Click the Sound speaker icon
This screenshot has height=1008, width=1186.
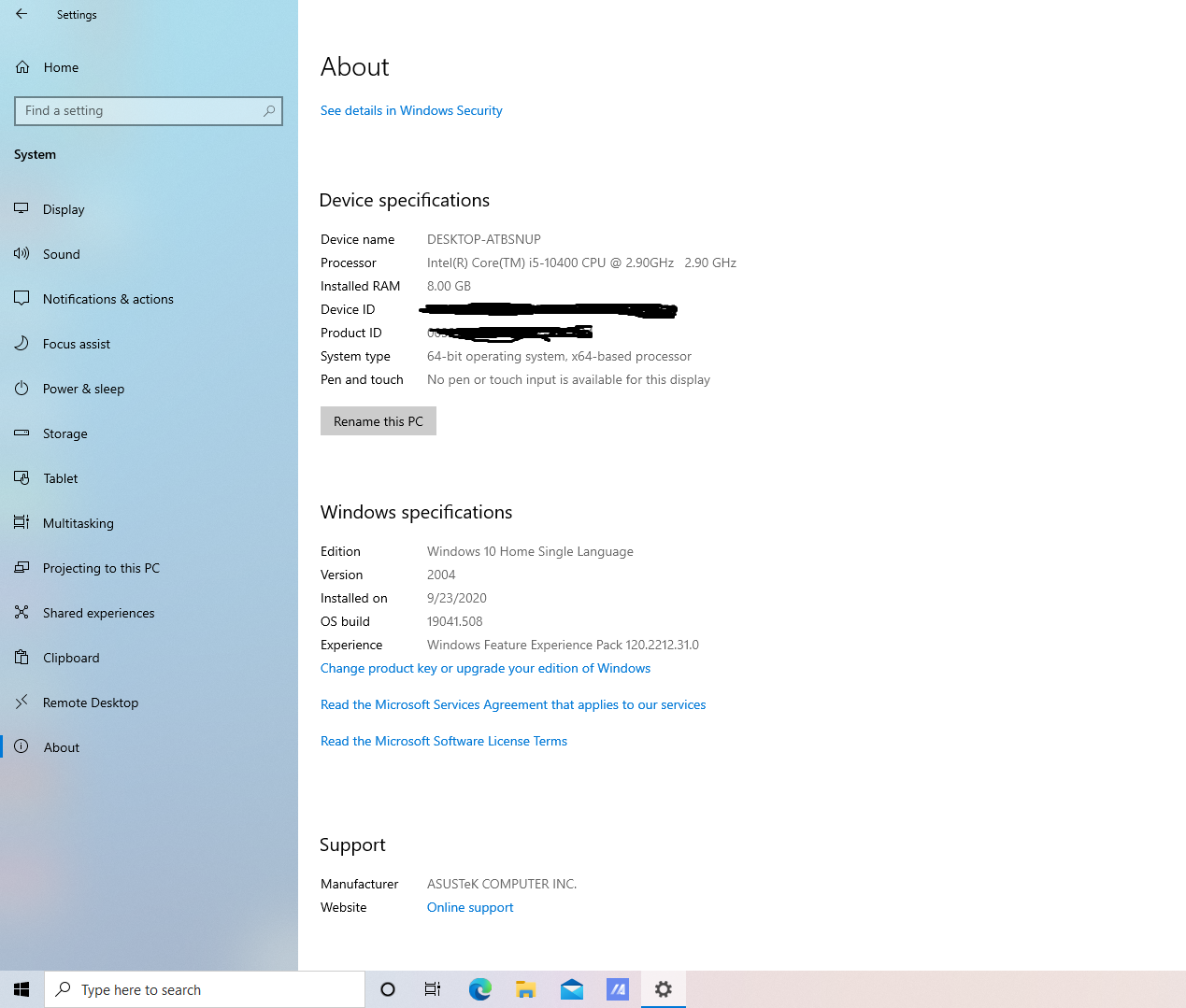point(21,253)
